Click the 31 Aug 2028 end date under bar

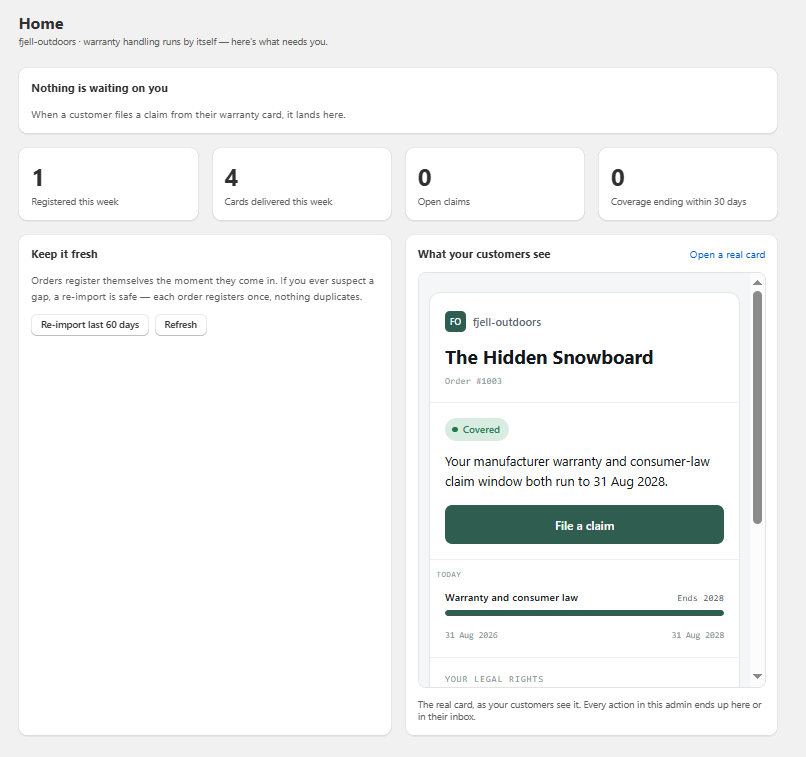(x=698, y=635)
